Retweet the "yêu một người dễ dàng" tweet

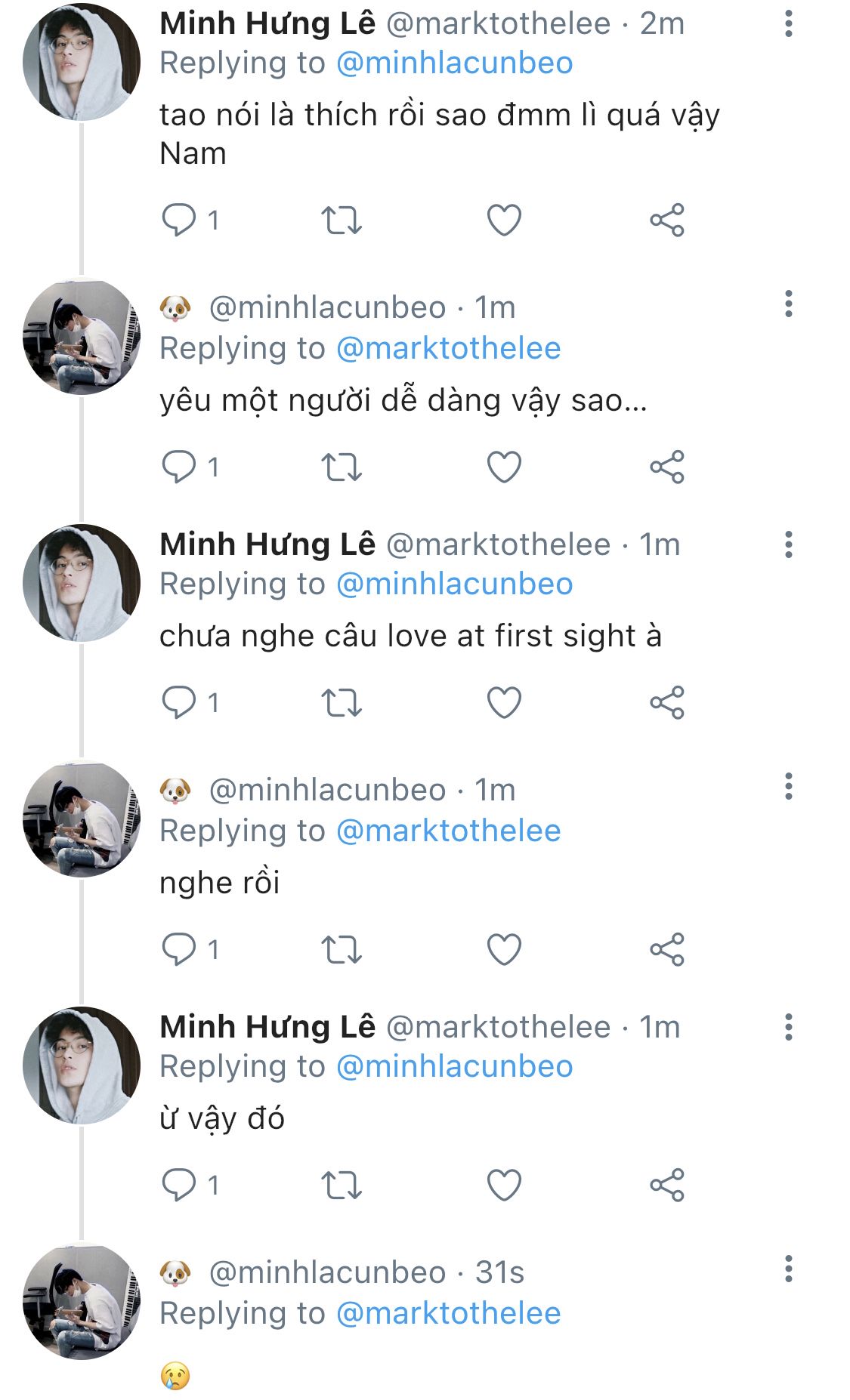pyautogui.click(x=342, y=467)
